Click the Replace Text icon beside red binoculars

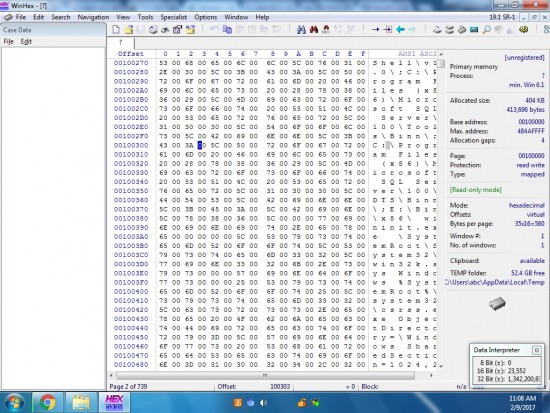click(326, 30)
